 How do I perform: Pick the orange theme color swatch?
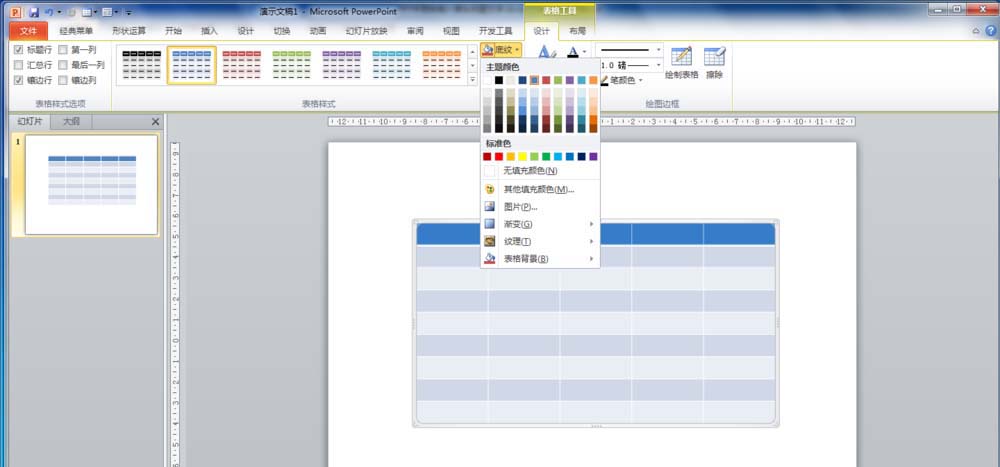pyautogui.click(x=593, y=80)
